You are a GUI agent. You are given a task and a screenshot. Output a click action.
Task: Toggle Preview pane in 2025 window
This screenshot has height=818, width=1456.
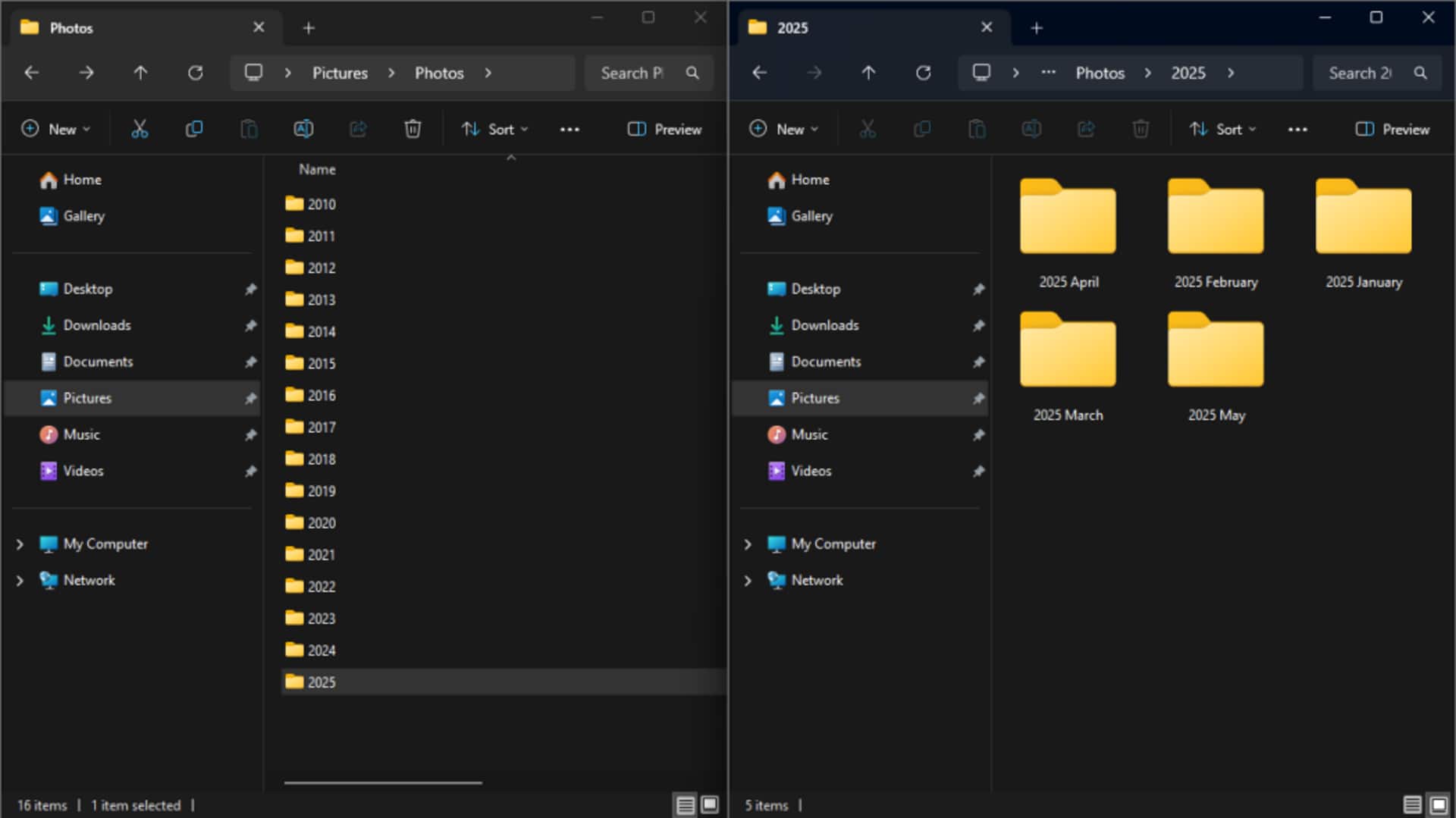click(1392, 130)
